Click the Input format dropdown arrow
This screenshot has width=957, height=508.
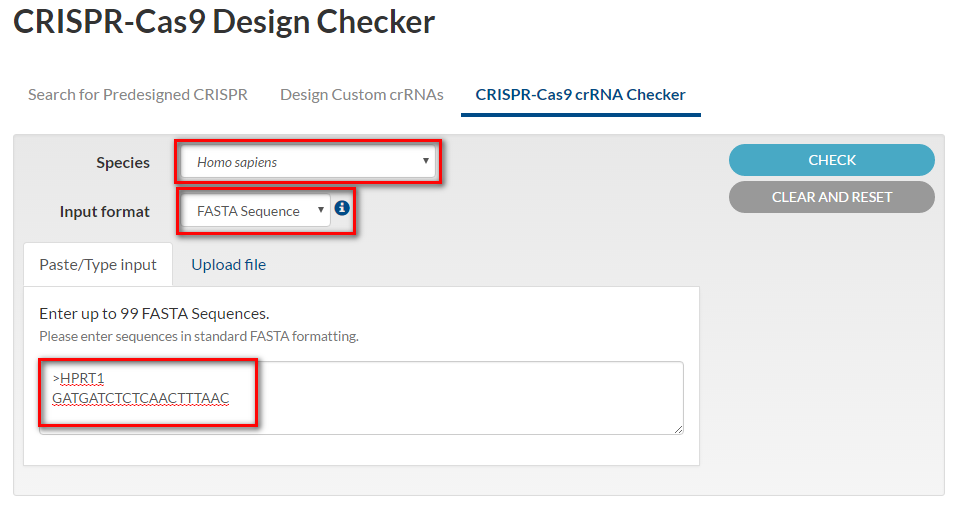[320, 210]
